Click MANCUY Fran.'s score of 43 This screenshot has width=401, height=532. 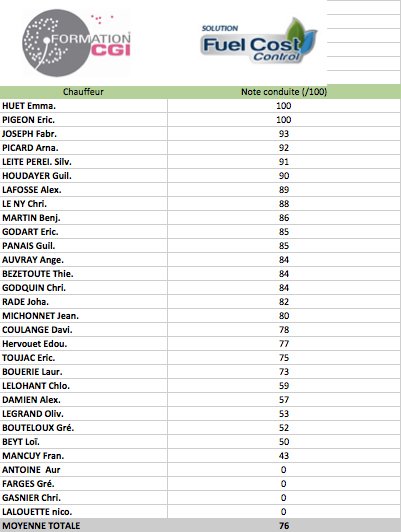(284, 456)
